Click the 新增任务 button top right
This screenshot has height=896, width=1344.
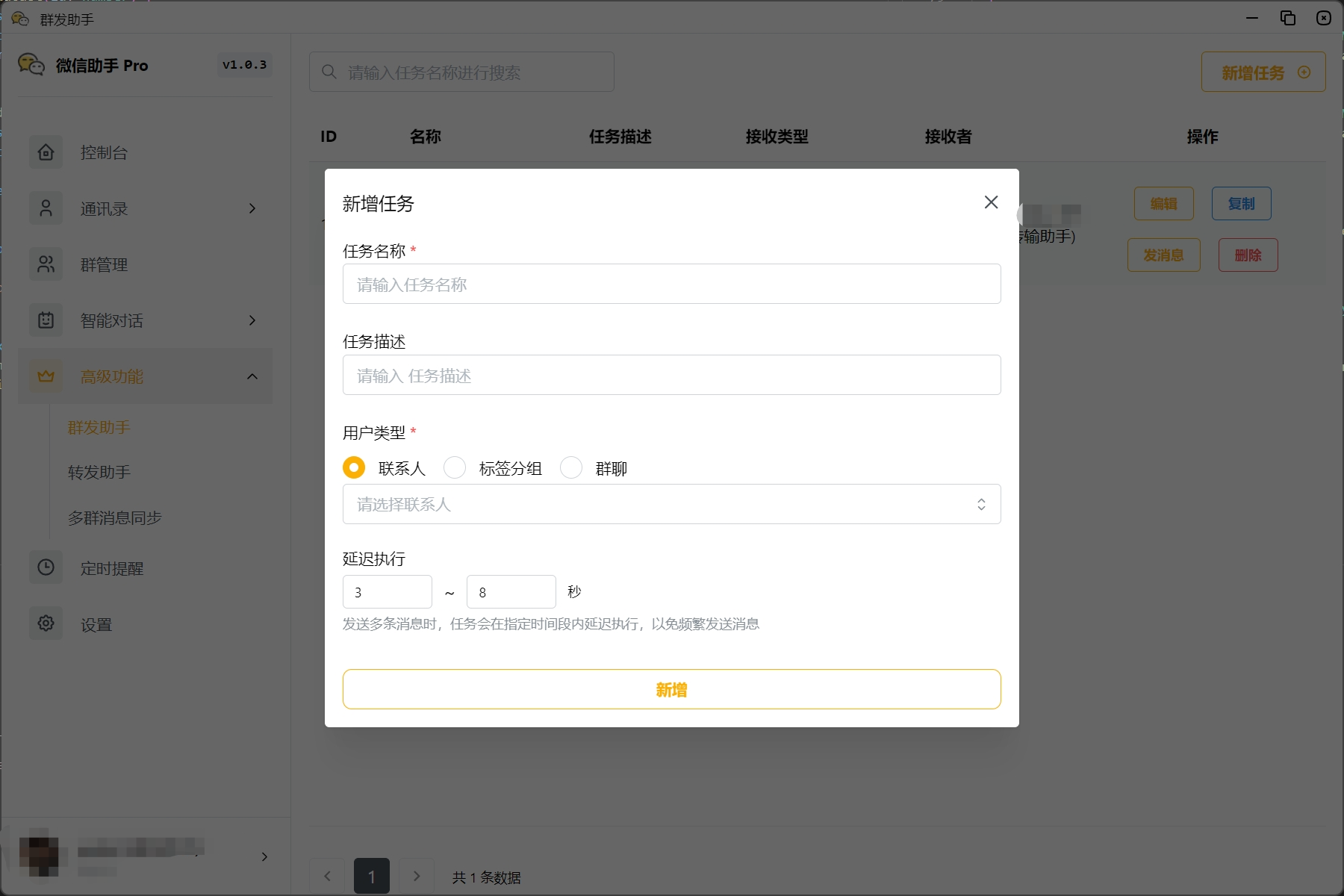click(1263, 72)
